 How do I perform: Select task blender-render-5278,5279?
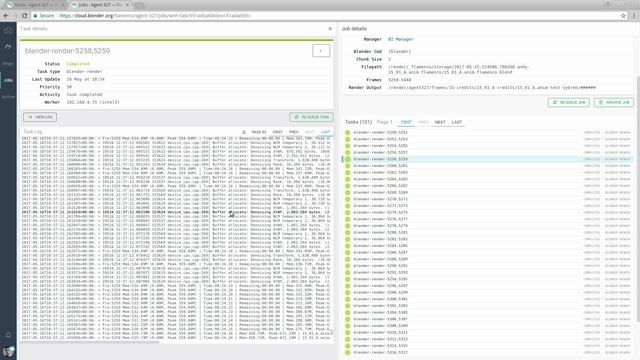tap(488, 226)
